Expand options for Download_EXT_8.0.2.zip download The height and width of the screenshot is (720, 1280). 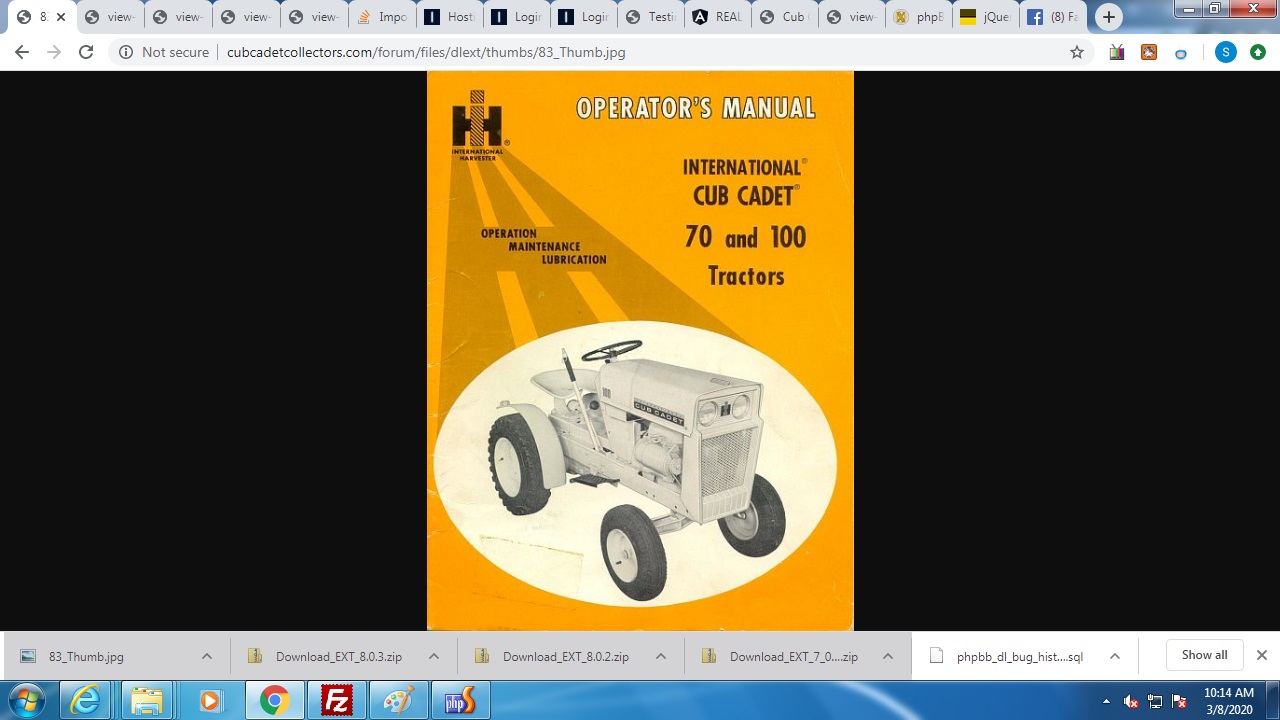661,657
